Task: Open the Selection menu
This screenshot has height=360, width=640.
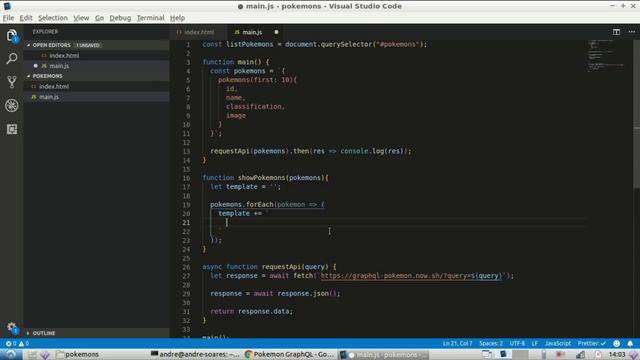Action: point(53,18)
